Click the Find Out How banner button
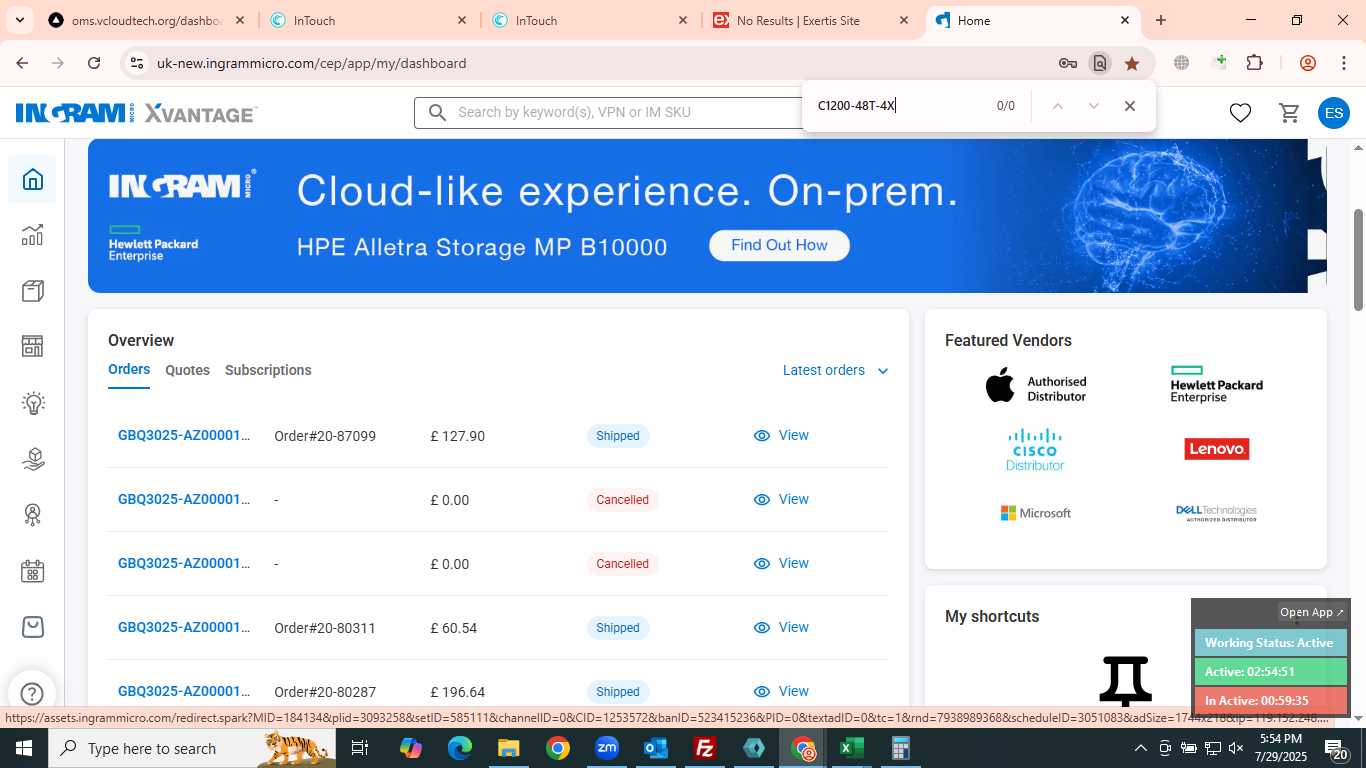Viewport: 1366px width, 768px height. pos(779,245)
